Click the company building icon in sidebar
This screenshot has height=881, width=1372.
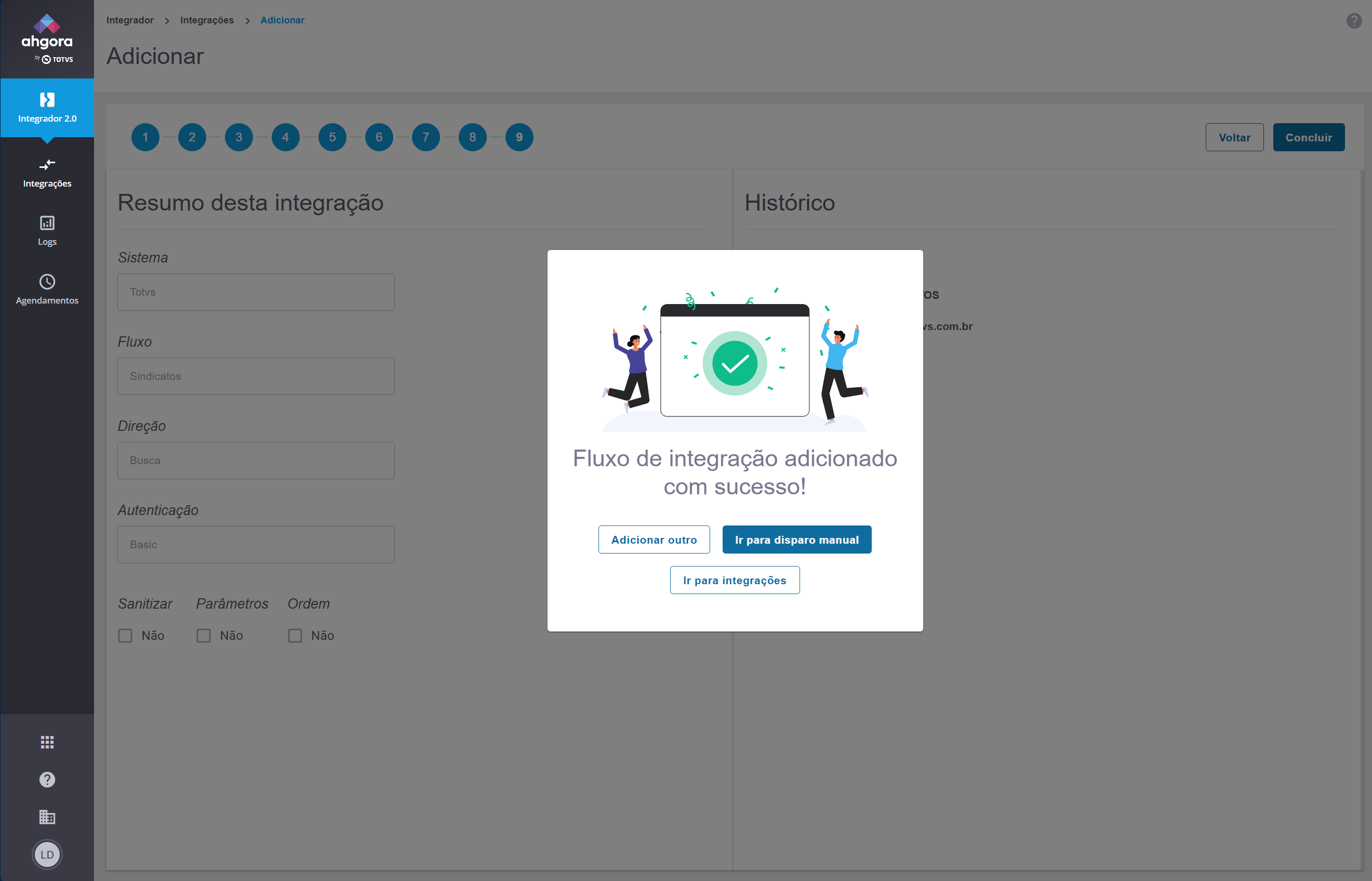[x=47, y=817]
